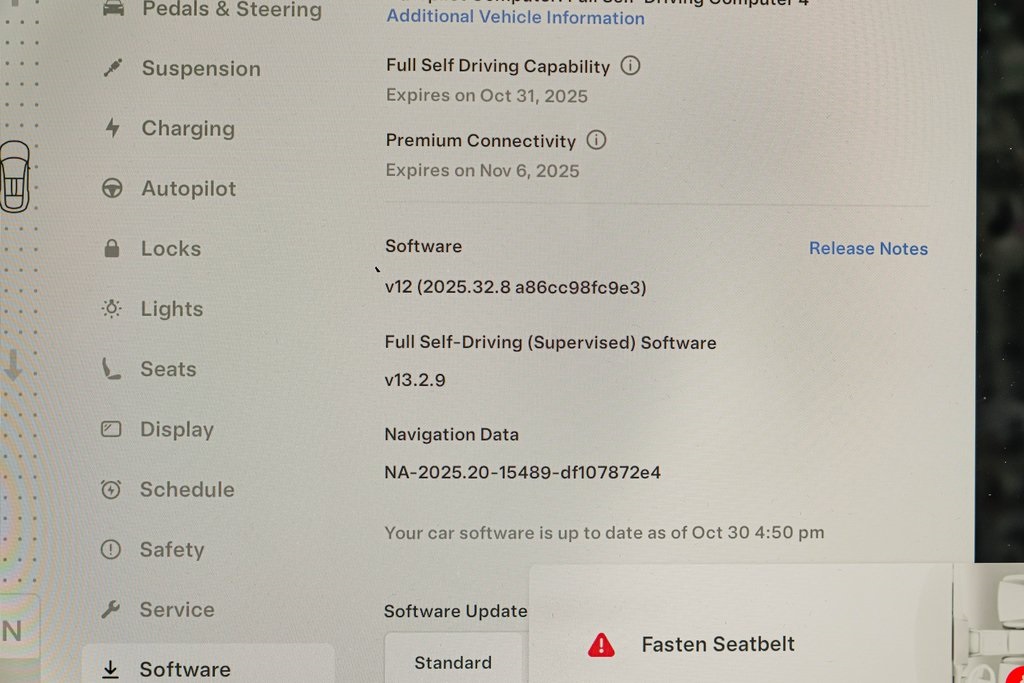Choose Standard software update preference

pyautogui.click(x=453, y=662)
